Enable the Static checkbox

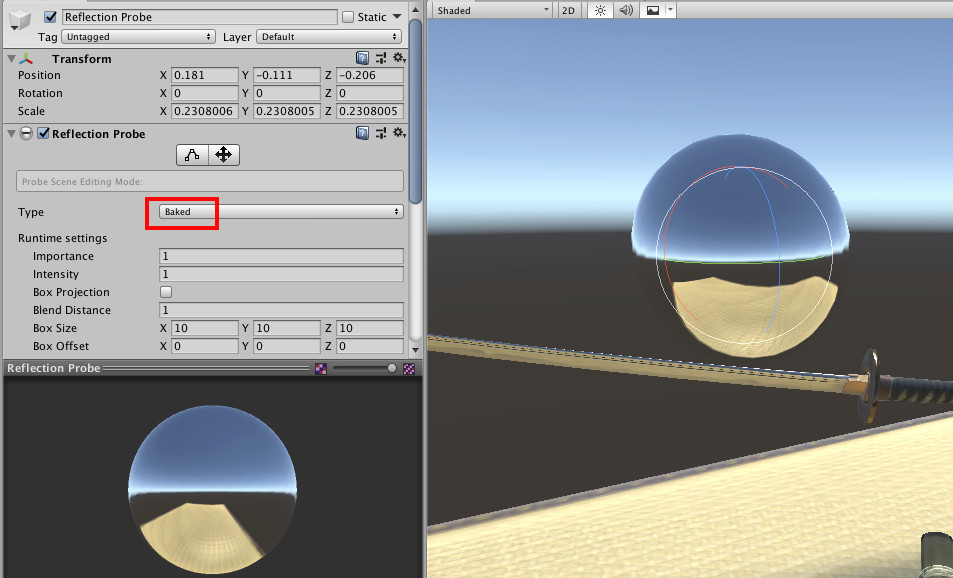(348, 17)
